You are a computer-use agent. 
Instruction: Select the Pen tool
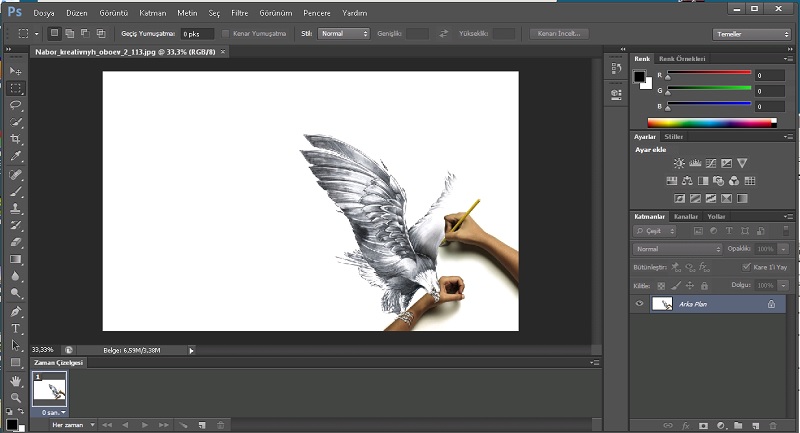coord(16,312)
